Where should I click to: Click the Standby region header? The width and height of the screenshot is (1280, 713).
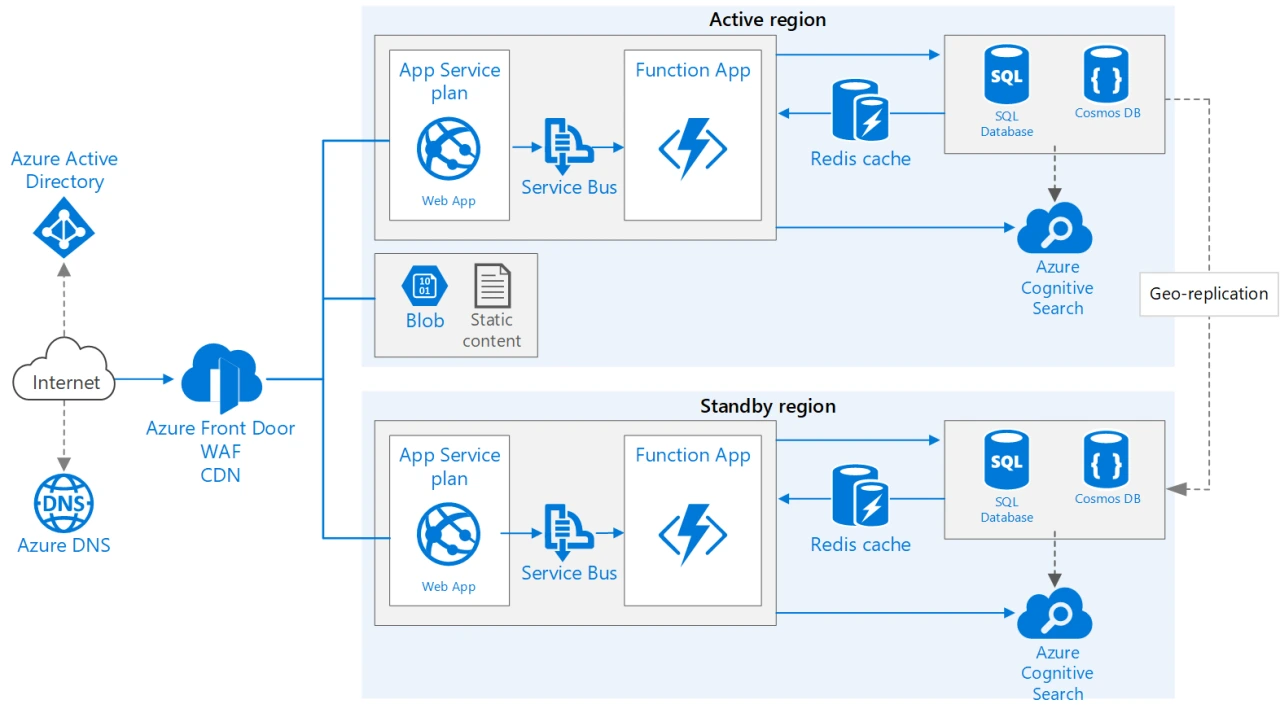tap(768, 406)
